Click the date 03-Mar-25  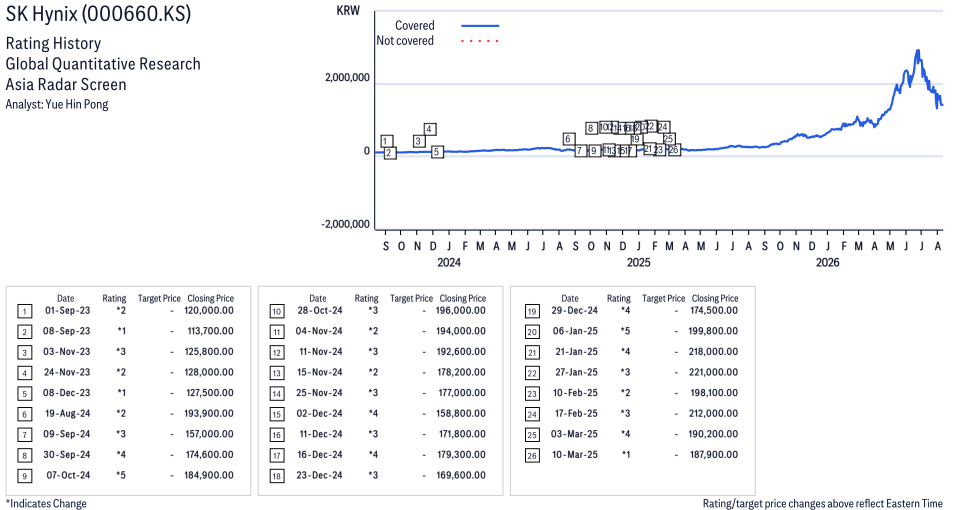574,435
